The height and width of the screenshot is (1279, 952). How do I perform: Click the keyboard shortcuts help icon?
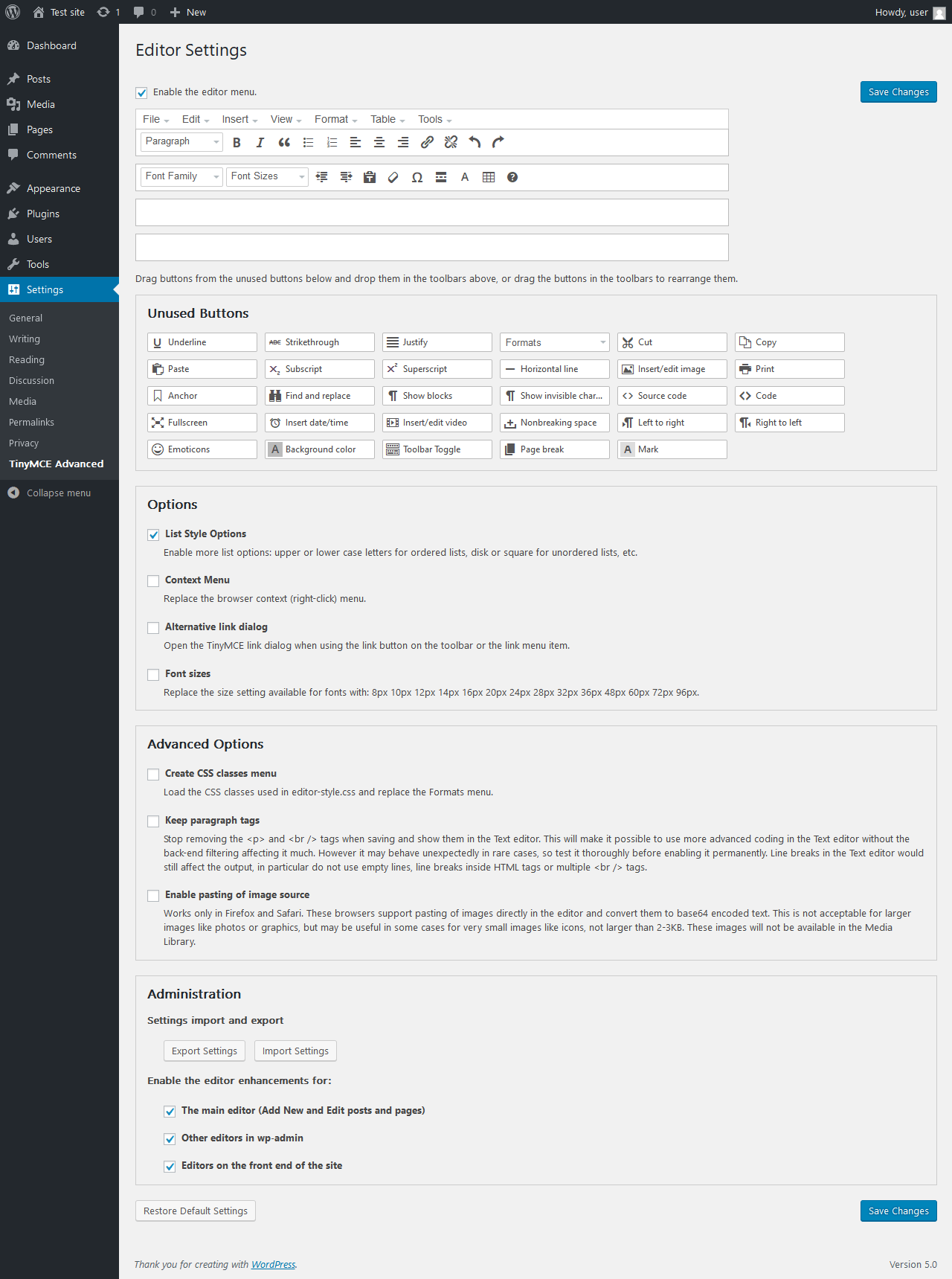coord(512,177)
